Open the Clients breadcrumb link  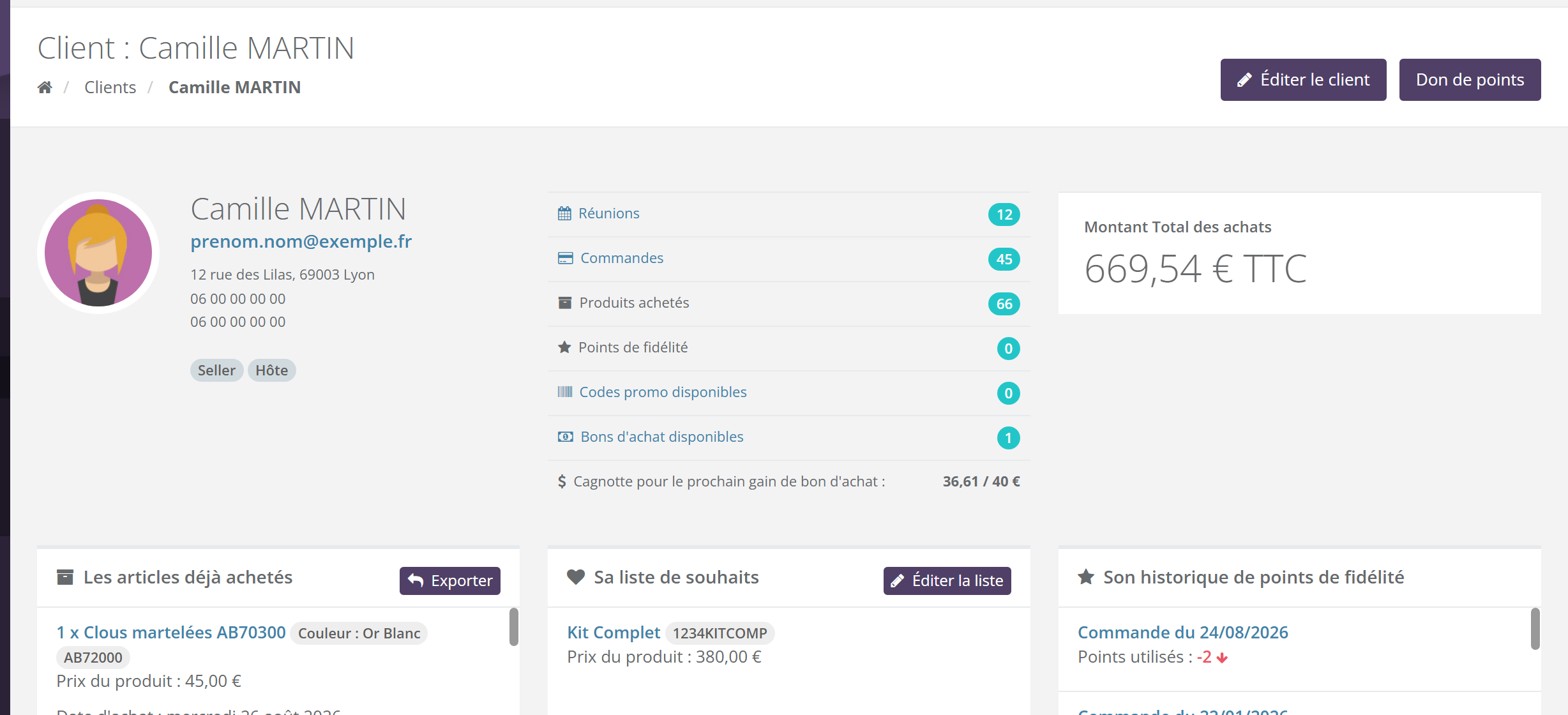tap(110, 87)
